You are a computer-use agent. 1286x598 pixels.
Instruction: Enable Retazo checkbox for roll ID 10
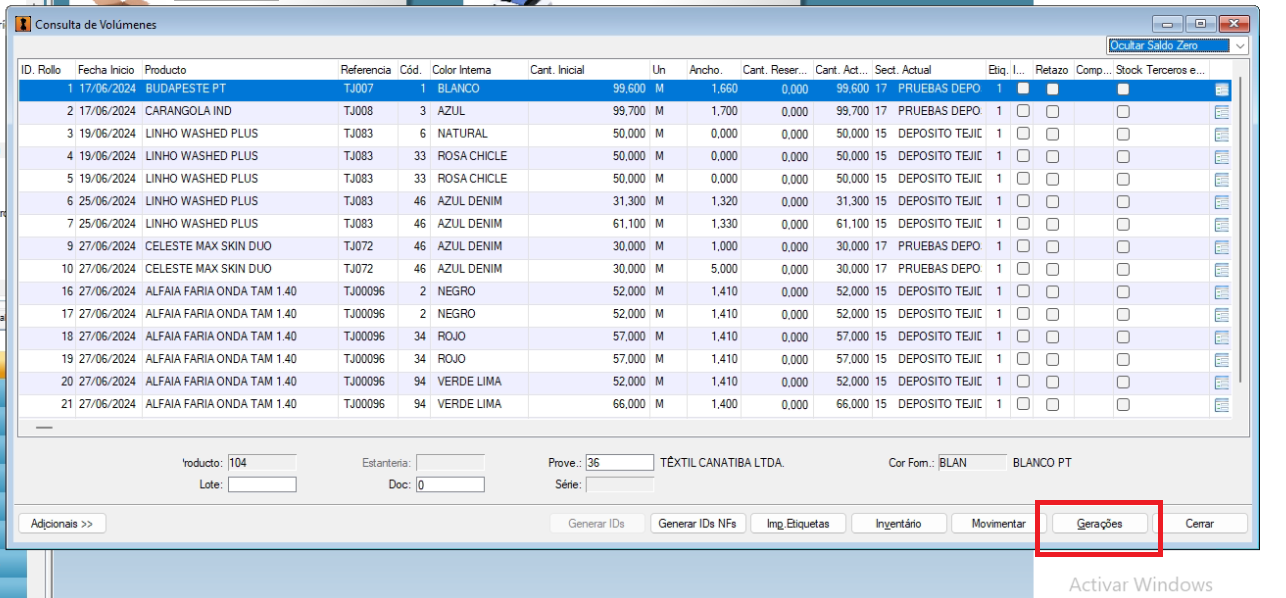(x=1052, y=270)
